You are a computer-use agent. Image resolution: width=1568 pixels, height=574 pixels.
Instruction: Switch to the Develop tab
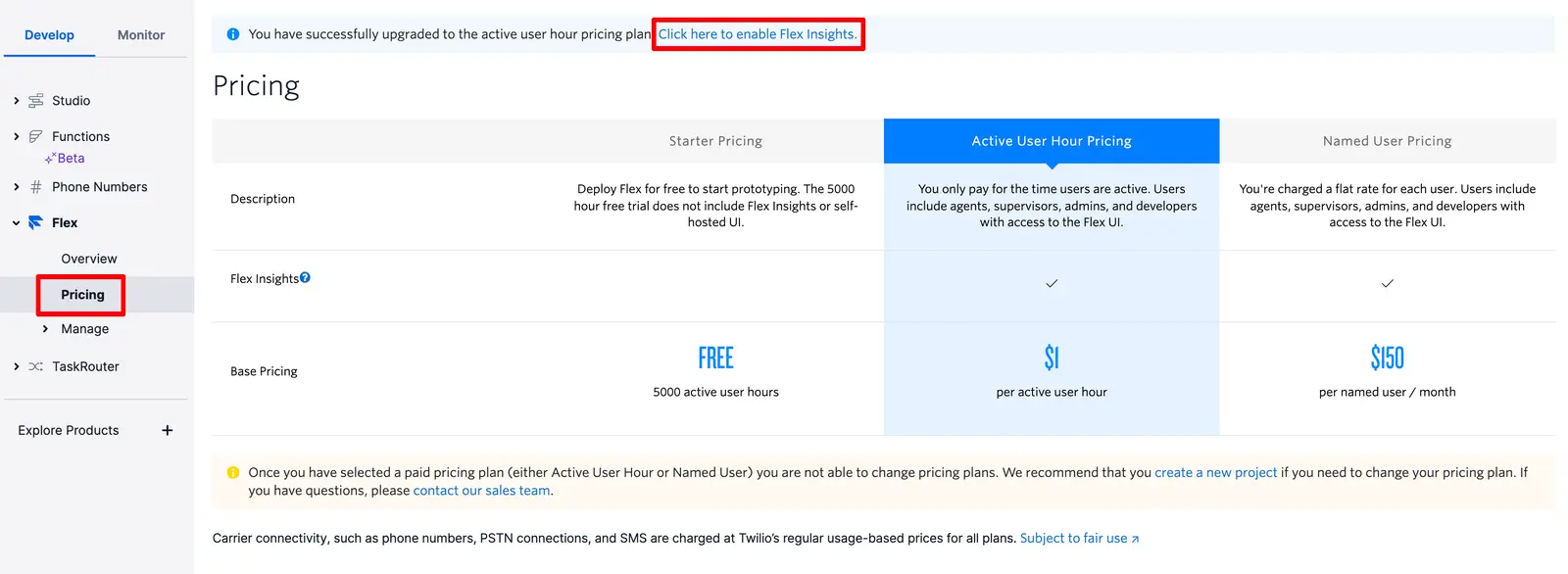point(49,35)
